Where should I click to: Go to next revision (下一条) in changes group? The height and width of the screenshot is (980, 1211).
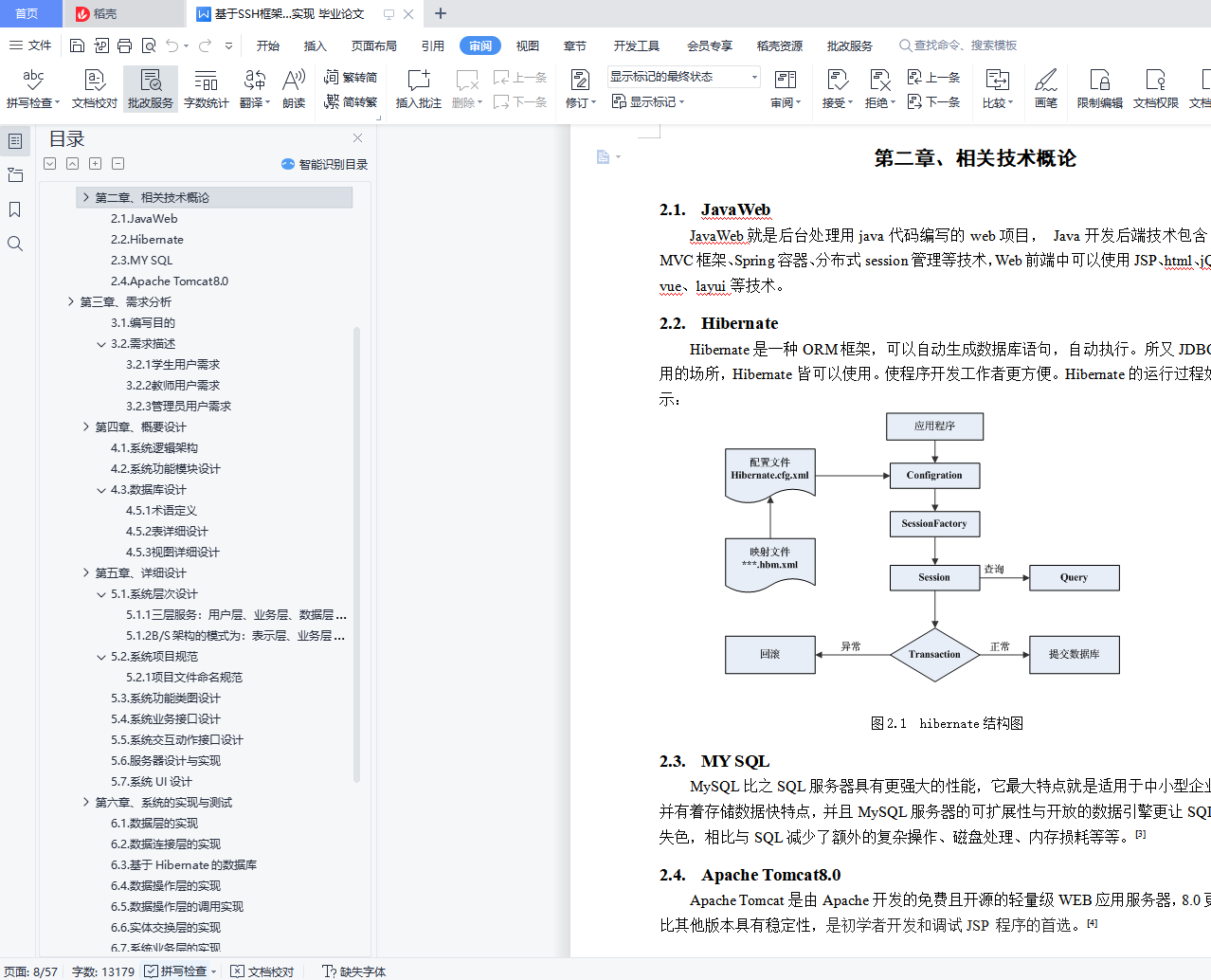point(933,101)
